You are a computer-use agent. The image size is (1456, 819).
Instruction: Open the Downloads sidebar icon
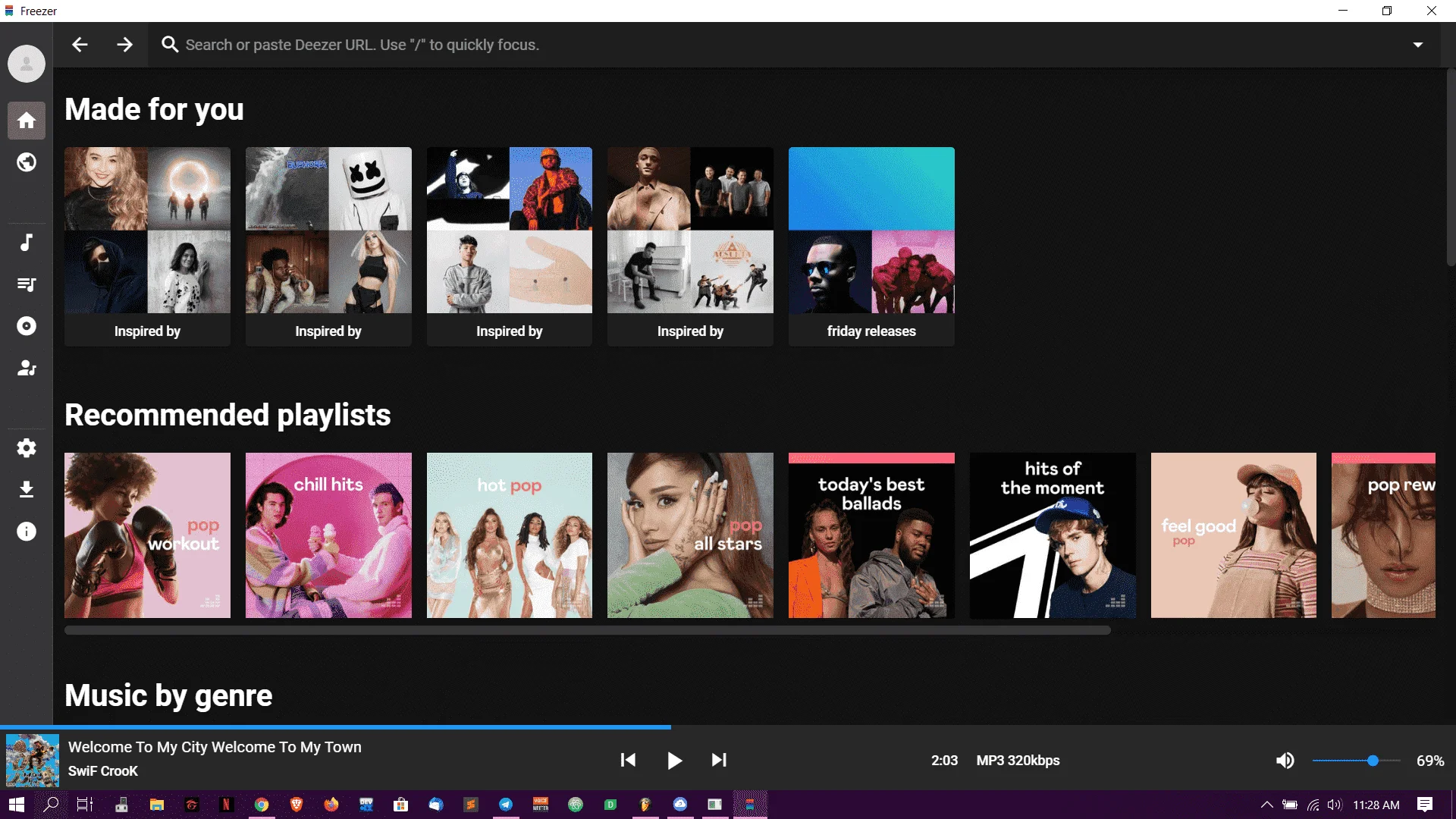27,490
